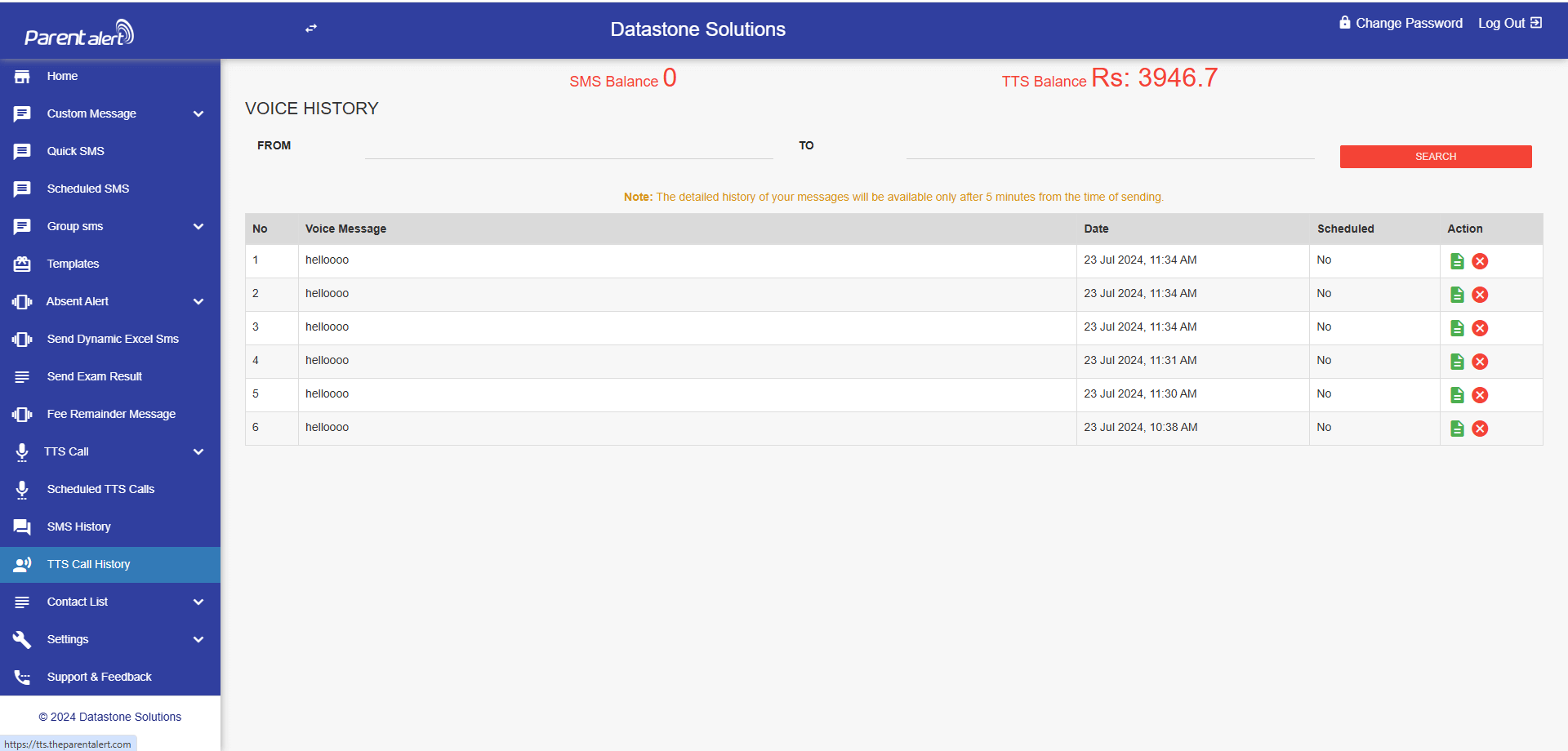Click the Contact List lines icon

coord(22,602)
